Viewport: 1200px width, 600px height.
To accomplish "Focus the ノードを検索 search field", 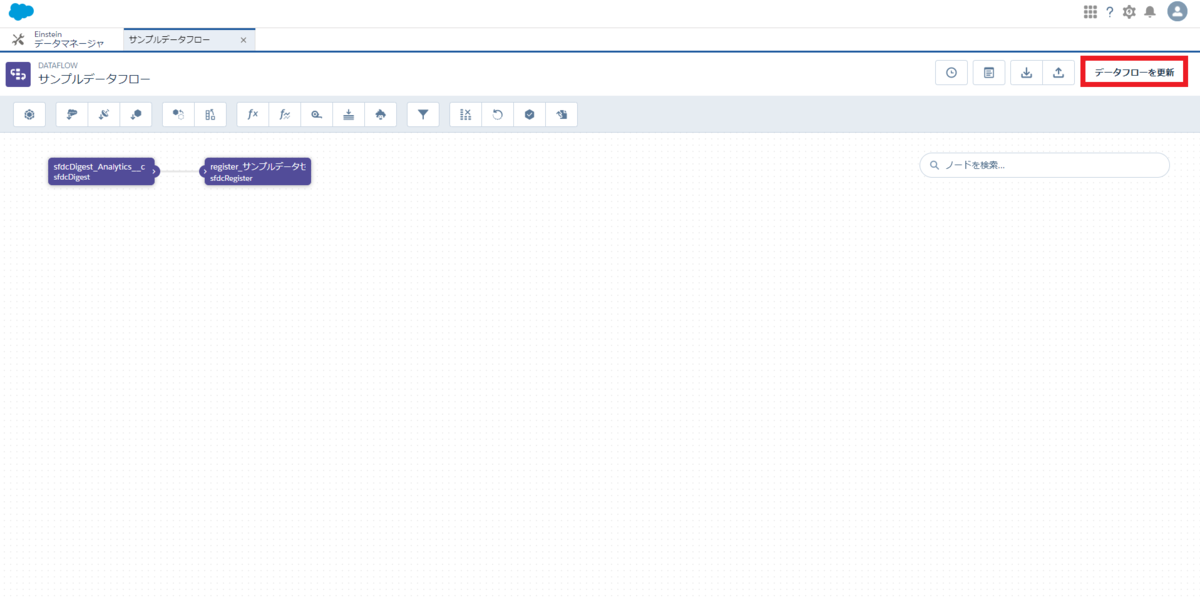I will (1044, 165).
